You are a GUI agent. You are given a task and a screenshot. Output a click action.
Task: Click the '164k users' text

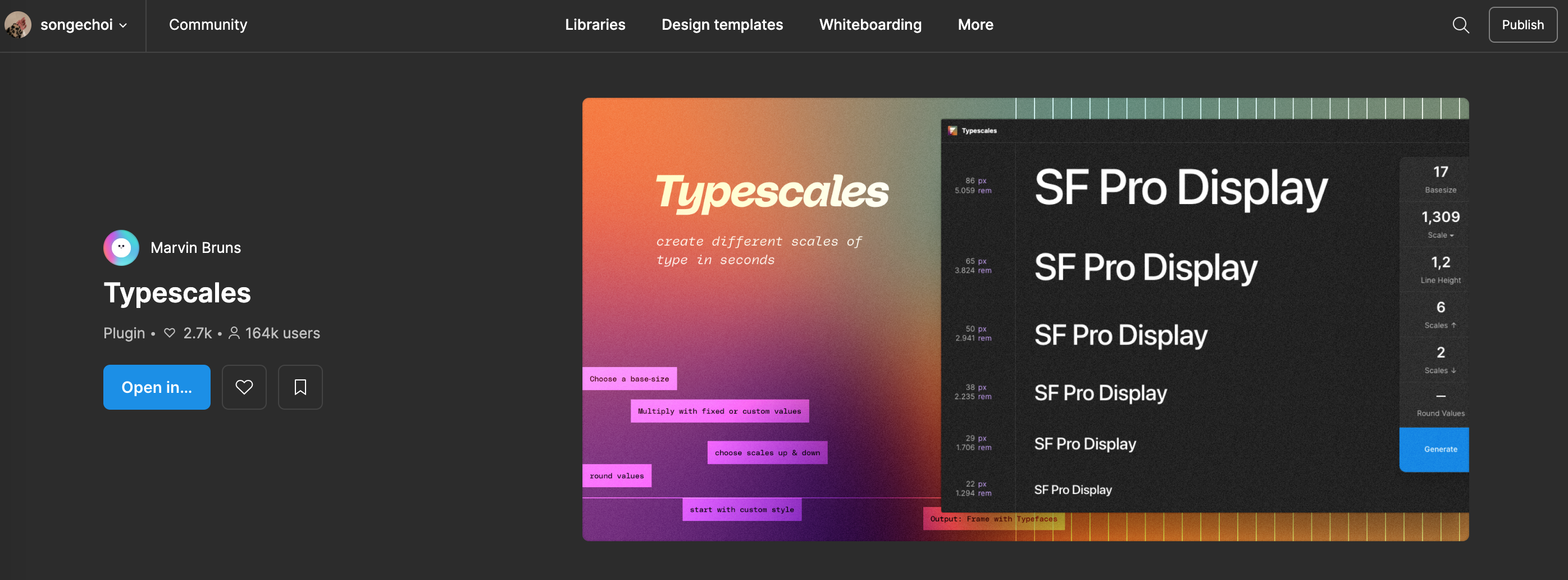click(282, 333)
